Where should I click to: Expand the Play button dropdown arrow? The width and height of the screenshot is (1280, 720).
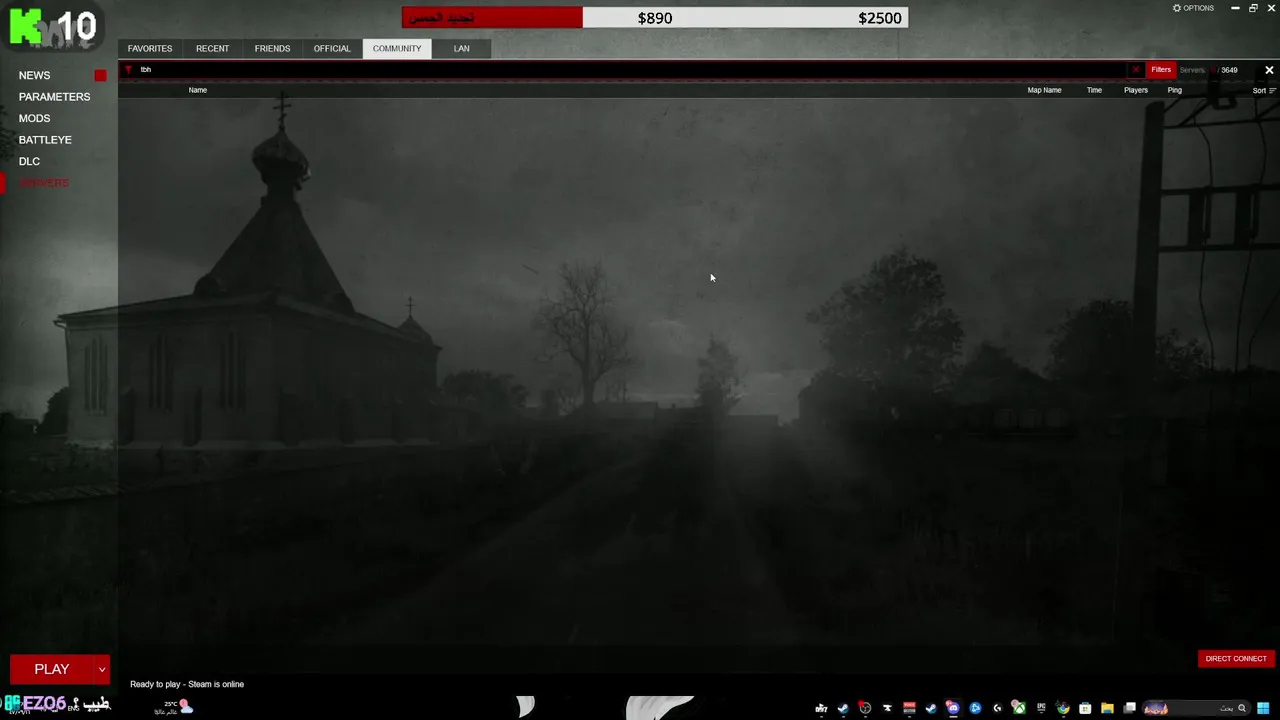click(x=102, y=669)
